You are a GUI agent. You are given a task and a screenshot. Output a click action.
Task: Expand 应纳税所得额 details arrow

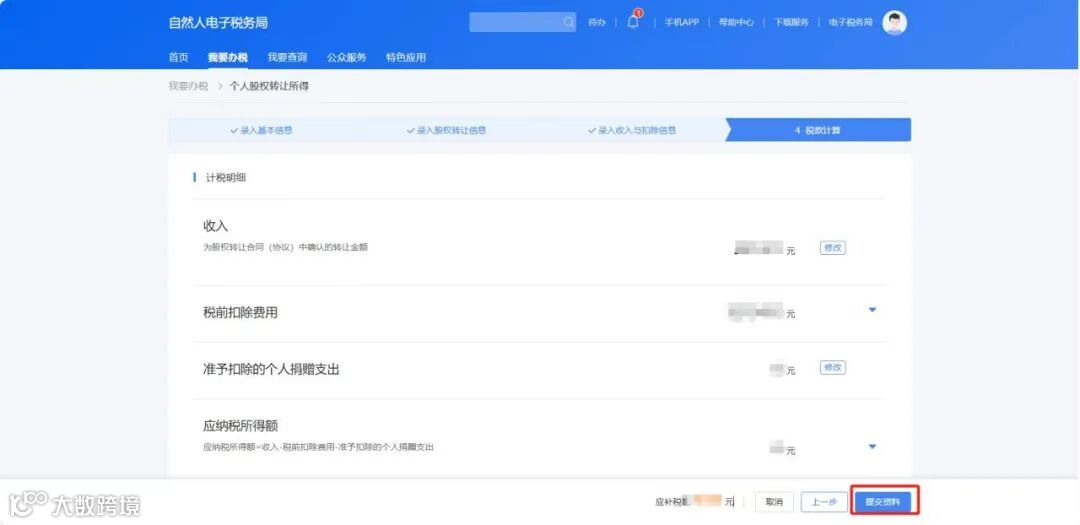[x=872, y=446]
